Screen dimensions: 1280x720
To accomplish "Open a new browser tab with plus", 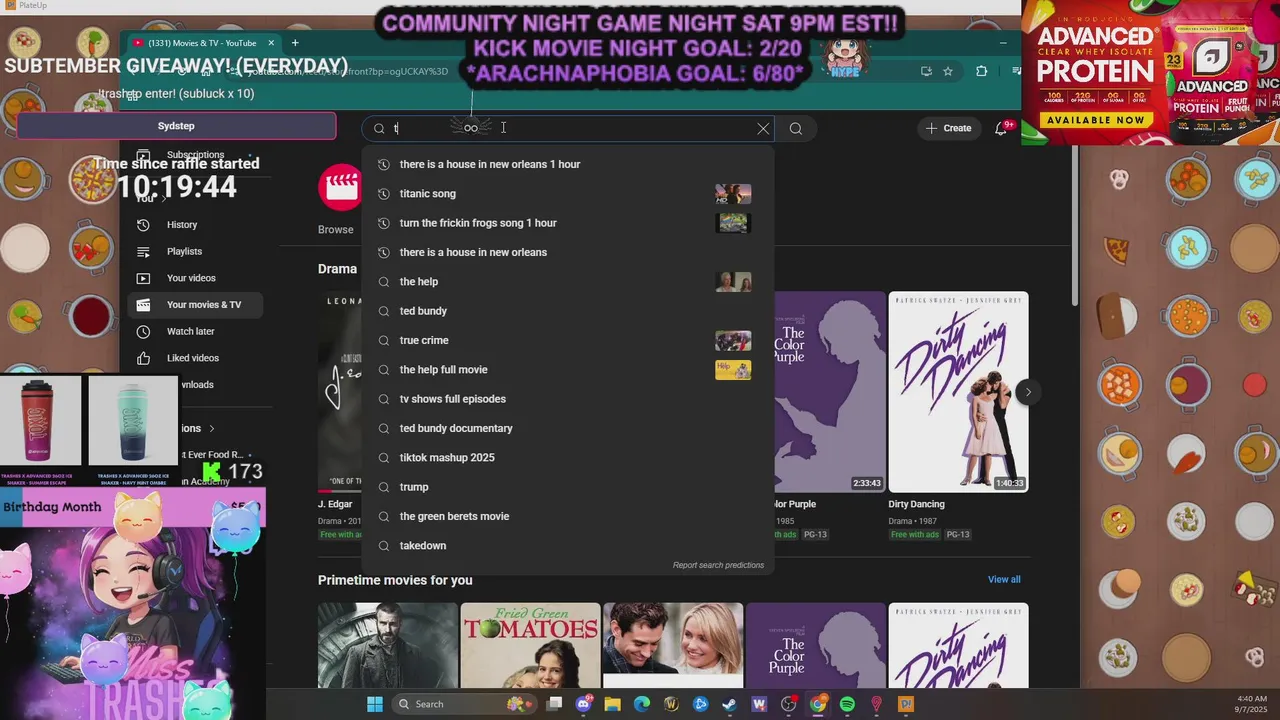I will click(295, 43).
